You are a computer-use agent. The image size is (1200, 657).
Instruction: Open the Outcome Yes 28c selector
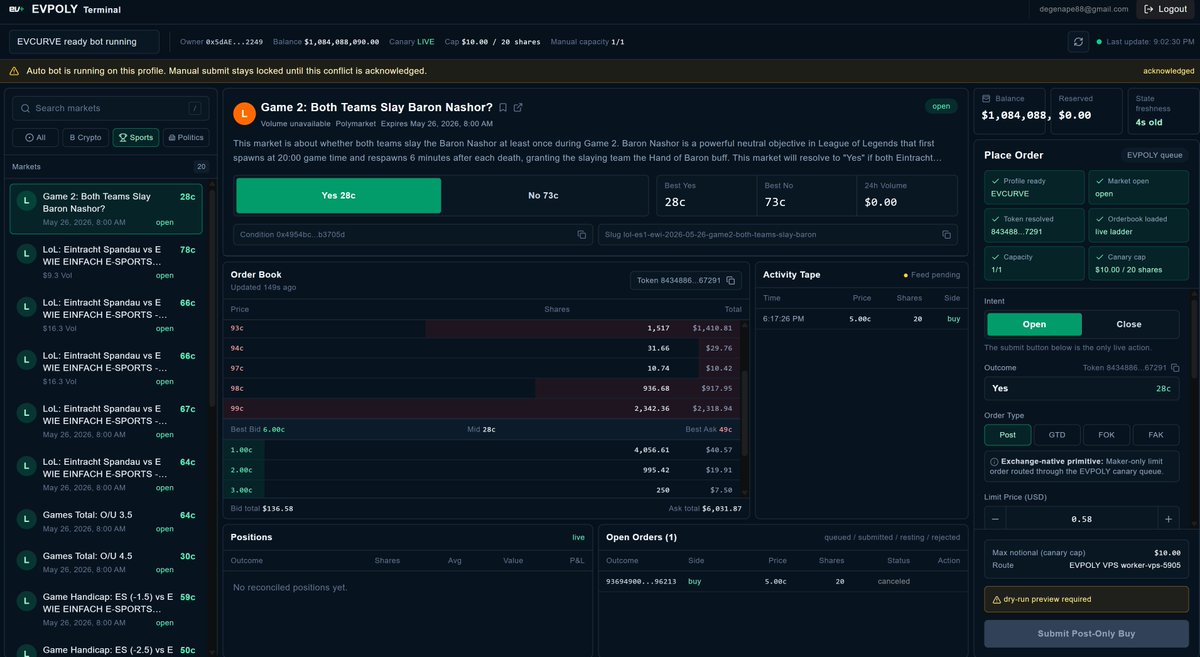[x=1081, y=389]
